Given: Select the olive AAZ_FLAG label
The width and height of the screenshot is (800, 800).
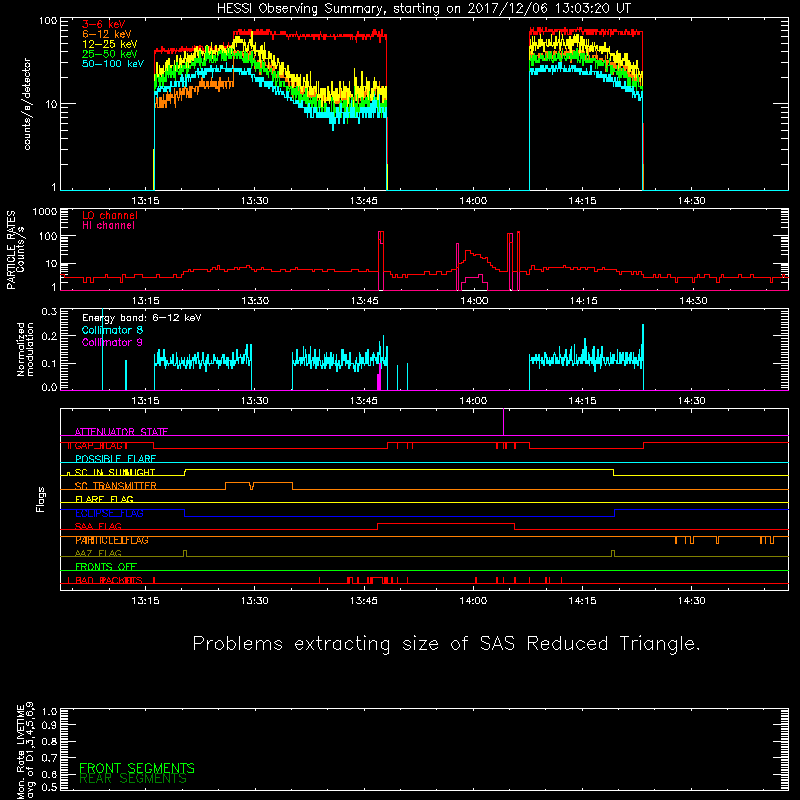Looking at the screenshot, I should (x=98, y=553).
